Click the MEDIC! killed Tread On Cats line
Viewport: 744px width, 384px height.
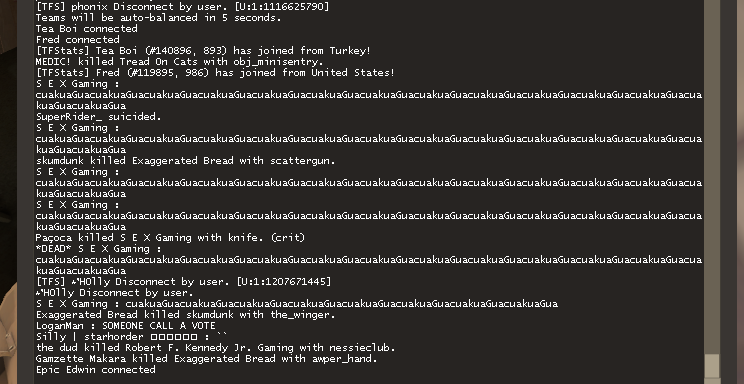179,62
